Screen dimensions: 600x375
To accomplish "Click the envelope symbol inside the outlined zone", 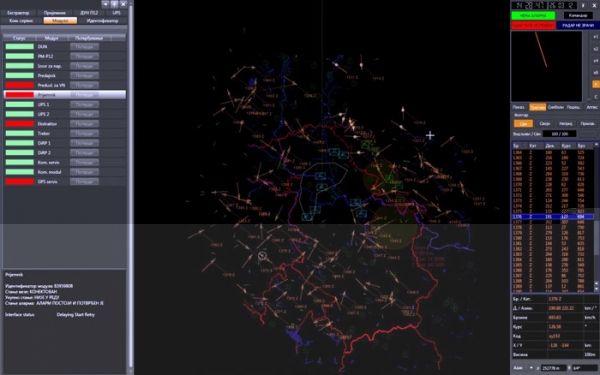I will [320, 176].
